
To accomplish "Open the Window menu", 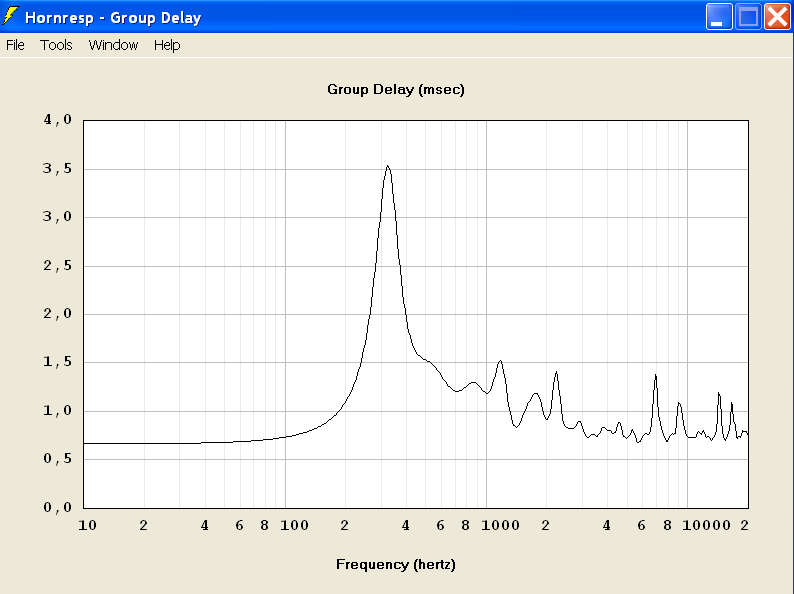I will [113, 45].
